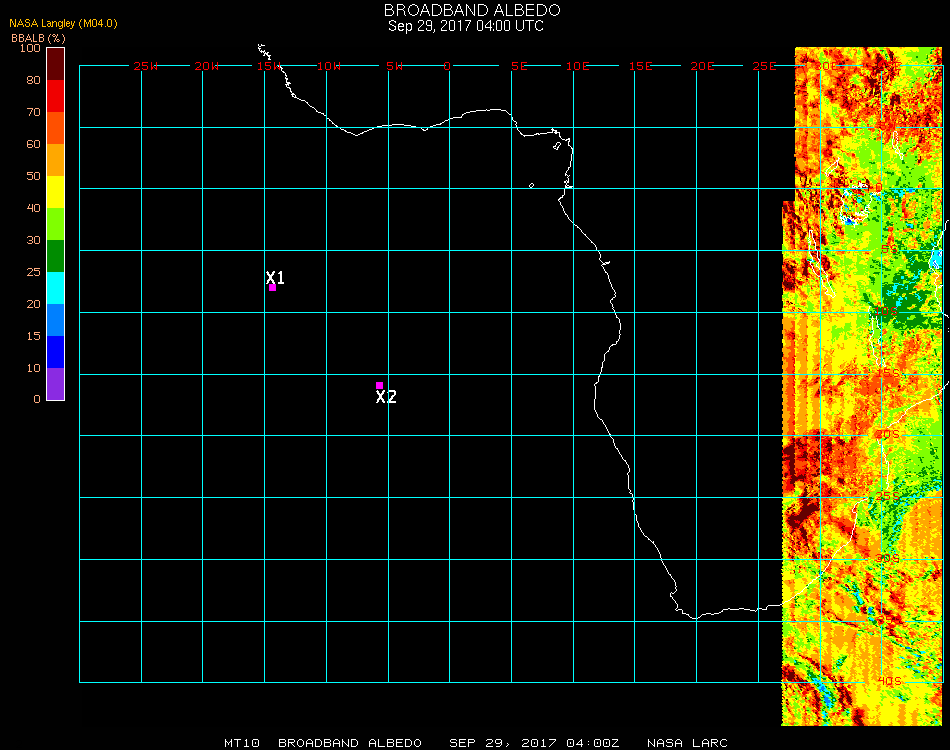Click the 5W longitude label
Screen dimensions: 950x750
point(394,66)
